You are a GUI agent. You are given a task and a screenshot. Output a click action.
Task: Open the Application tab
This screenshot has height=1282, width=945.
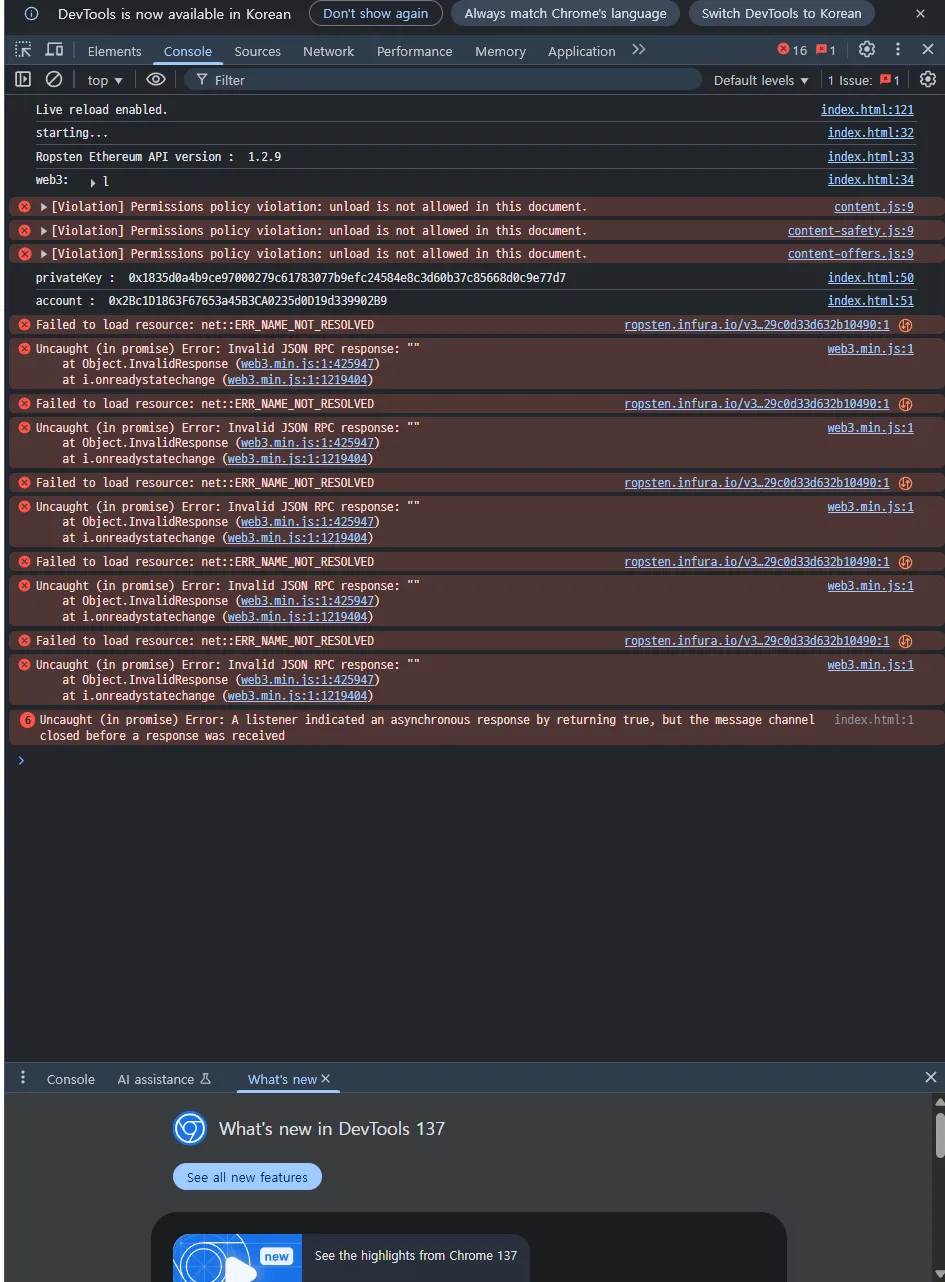tap(581, 51)
